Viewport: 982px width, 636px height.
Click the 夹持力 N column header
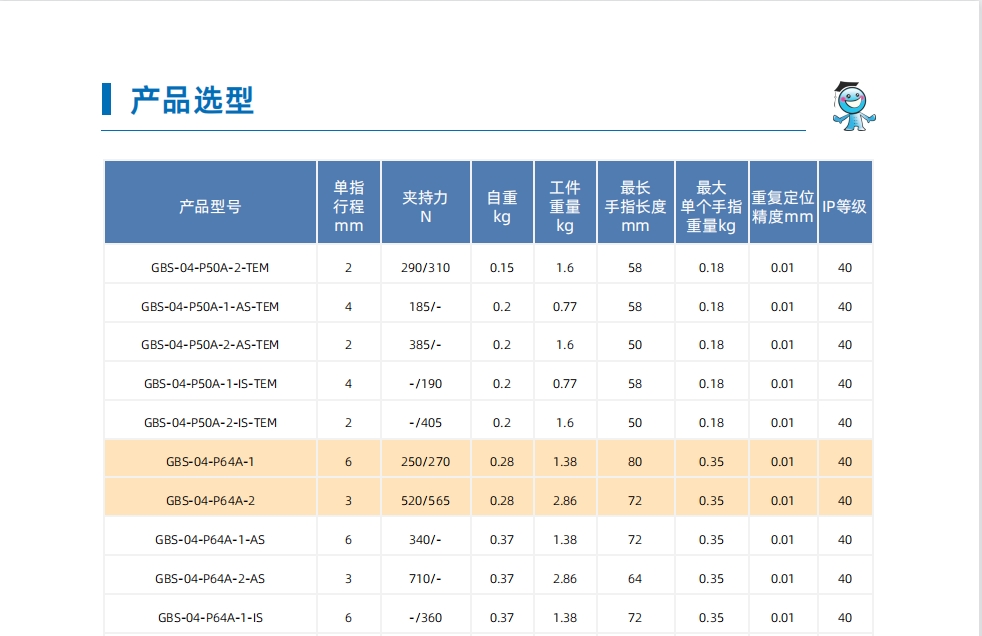(x=425, y=207)
